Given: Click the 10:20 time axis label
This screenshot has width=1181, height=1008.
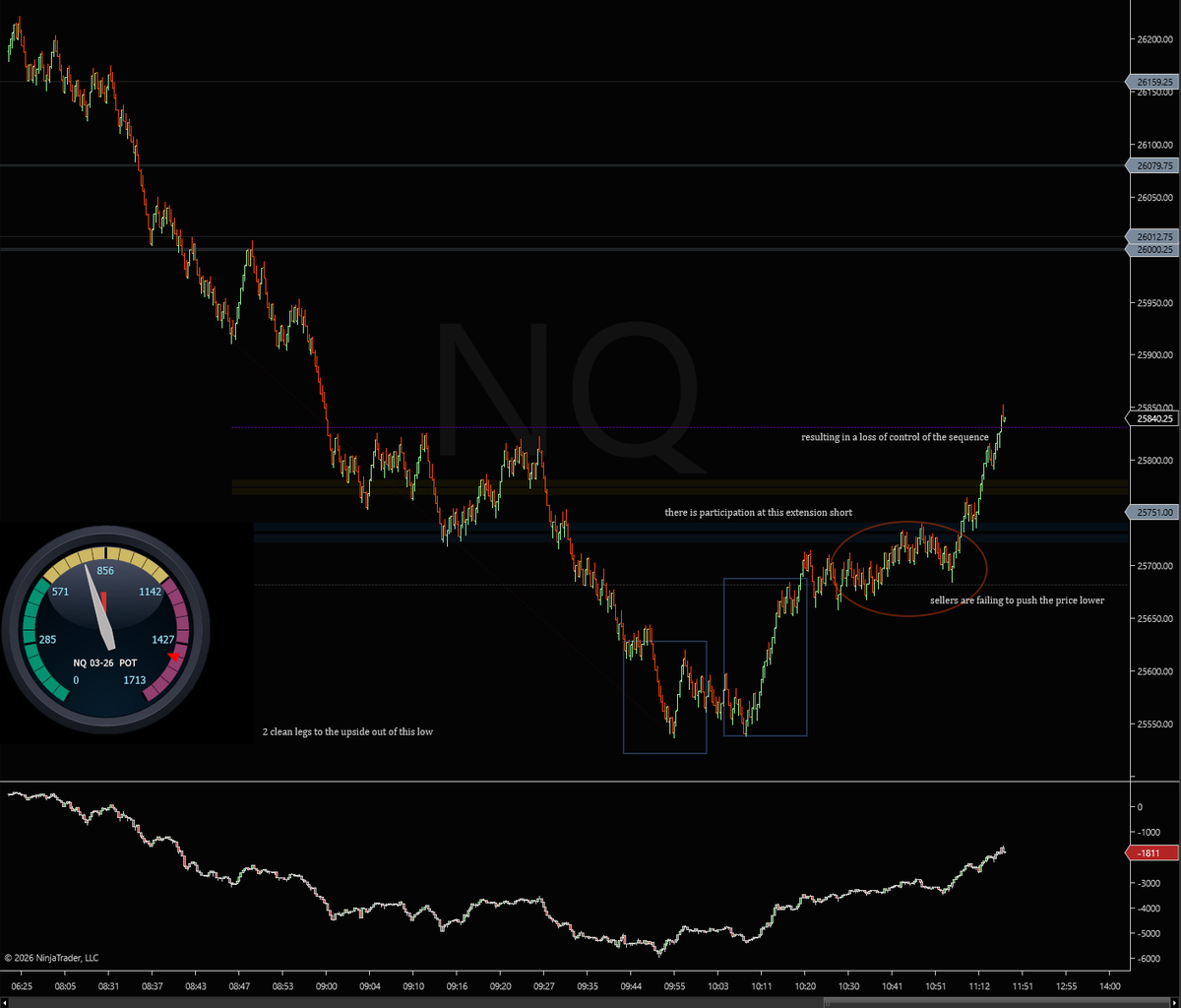Looking at the screenshot, I should [804, 985].
